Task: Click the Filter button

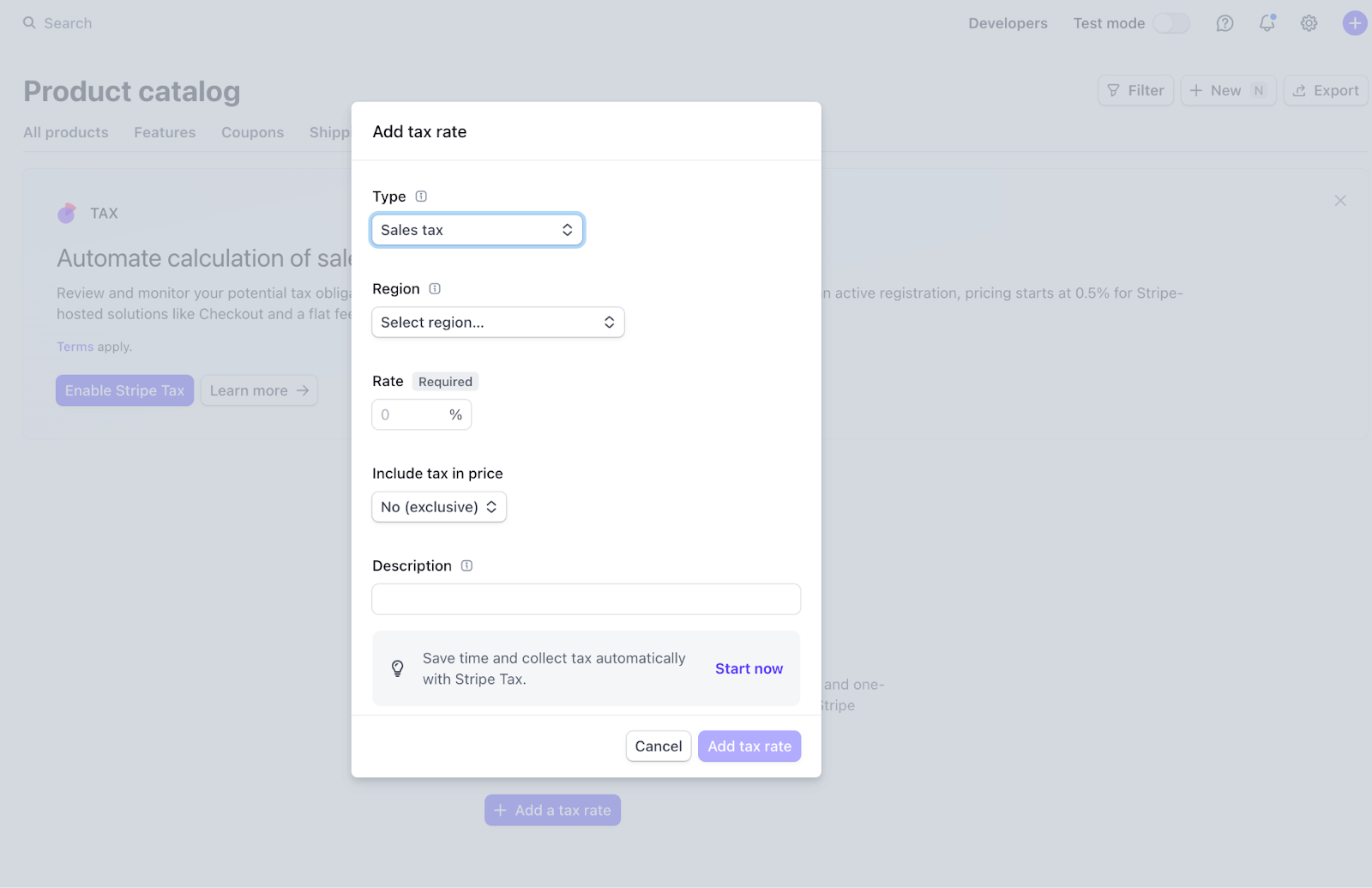Action: coord(1135,90)
